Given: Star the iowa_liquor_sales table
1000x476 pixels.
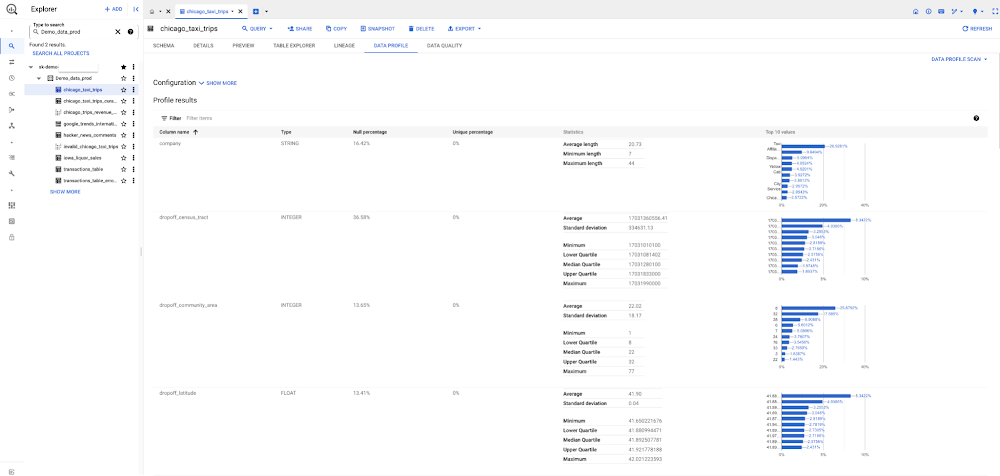Looking at the screenshot, I should point(124,158).
